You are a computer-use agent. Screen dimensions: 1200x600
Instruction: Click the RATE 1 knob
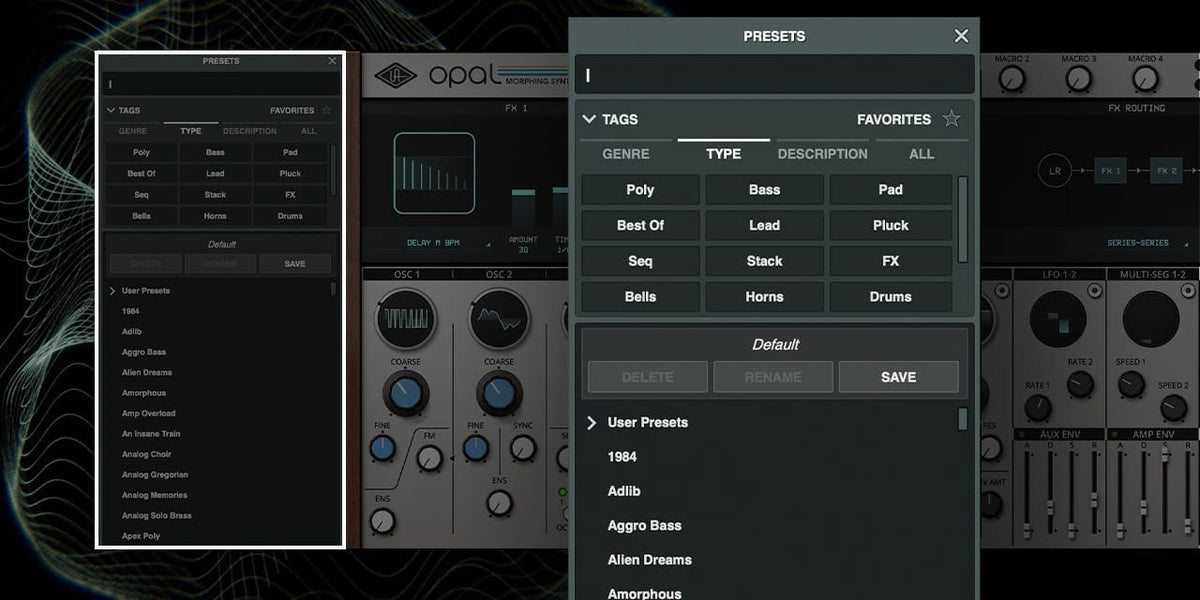click(x=1038, y=407)
